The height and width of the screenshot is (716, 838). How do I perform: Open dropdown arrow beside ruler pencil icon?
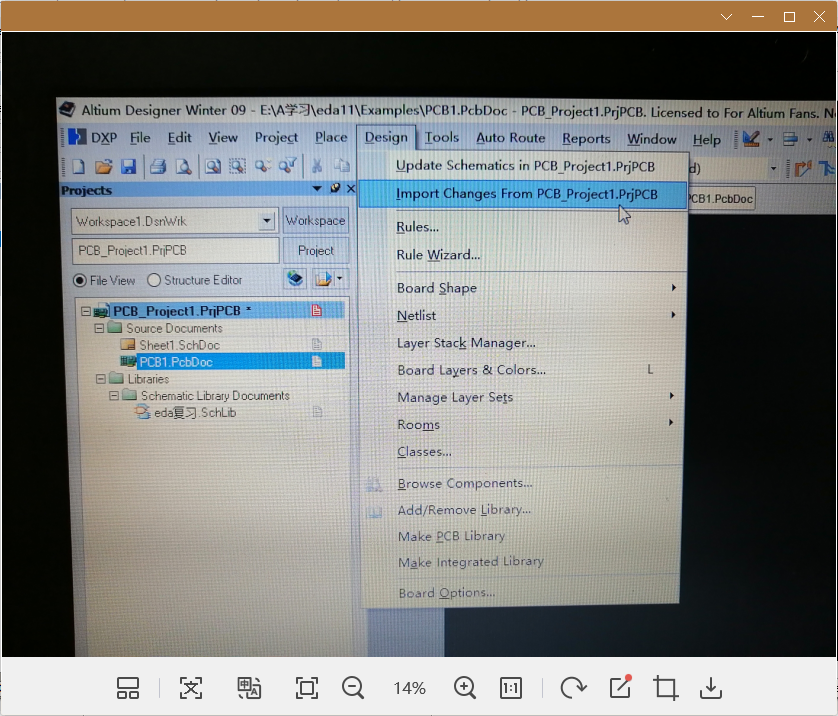click(770, 139)
